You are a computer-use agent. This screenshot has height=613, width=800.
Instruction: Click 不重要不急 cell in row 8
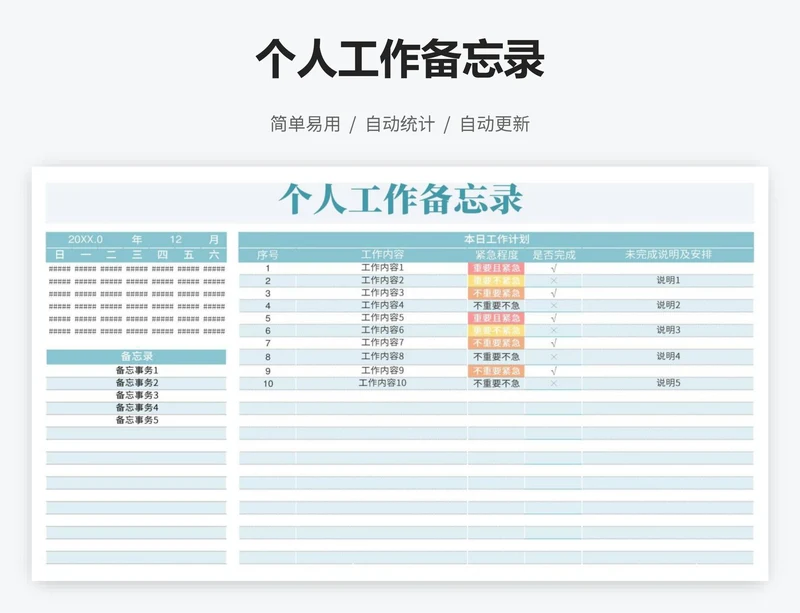[496, 357]
